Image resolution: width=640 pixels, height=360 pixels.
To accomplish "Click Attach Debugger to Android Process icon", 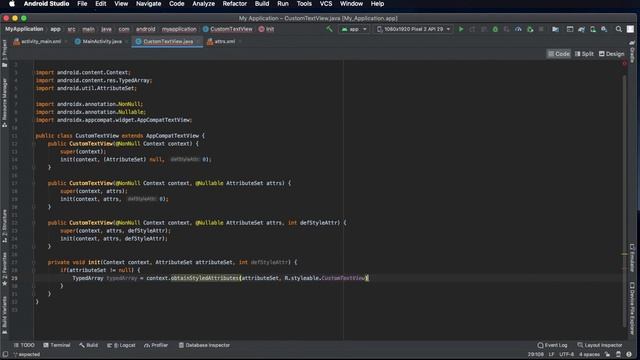I will (530, 29).
